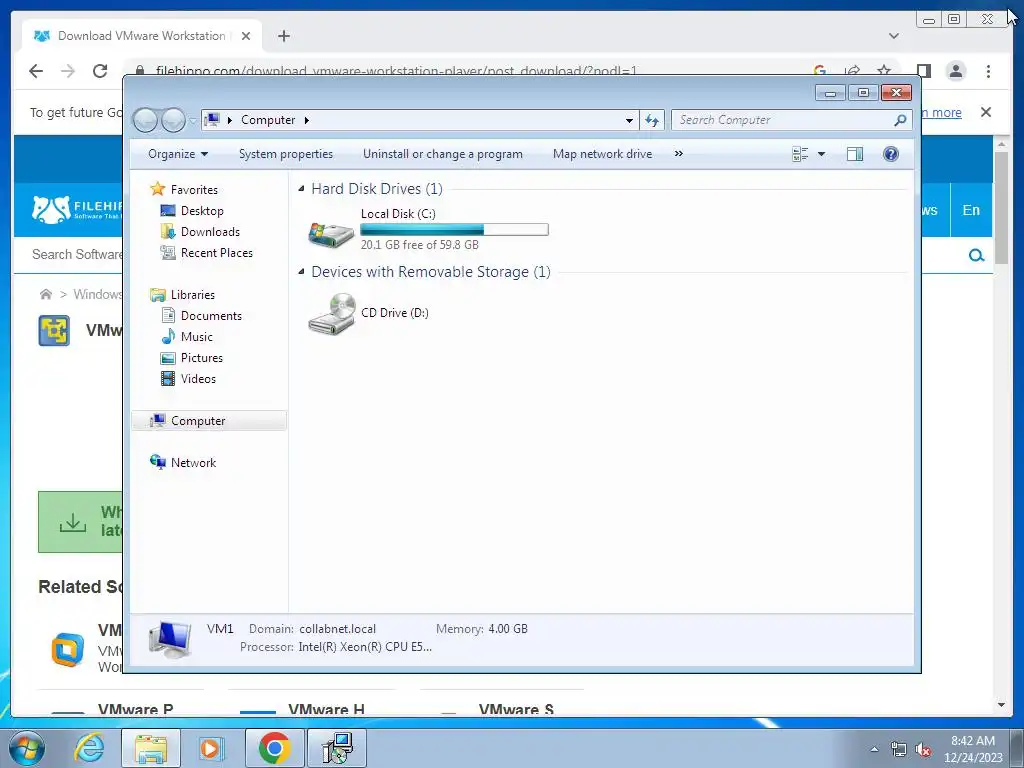Open Chrome profile avatar
Viewport: 1024px width, 768px height.
click(956, 71)
